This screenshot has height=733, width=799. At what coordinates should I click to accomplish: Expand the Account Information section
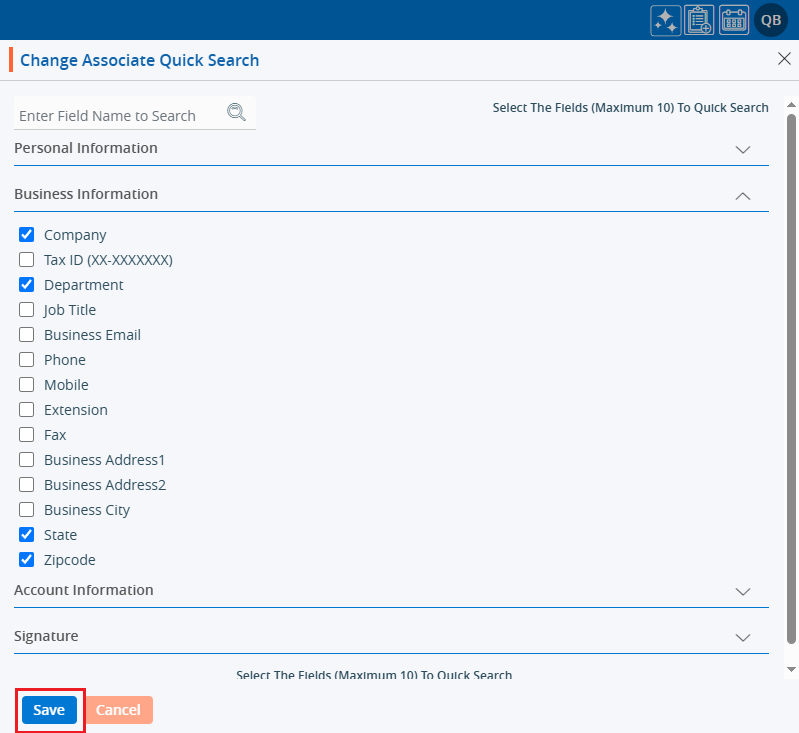(742, 591)
